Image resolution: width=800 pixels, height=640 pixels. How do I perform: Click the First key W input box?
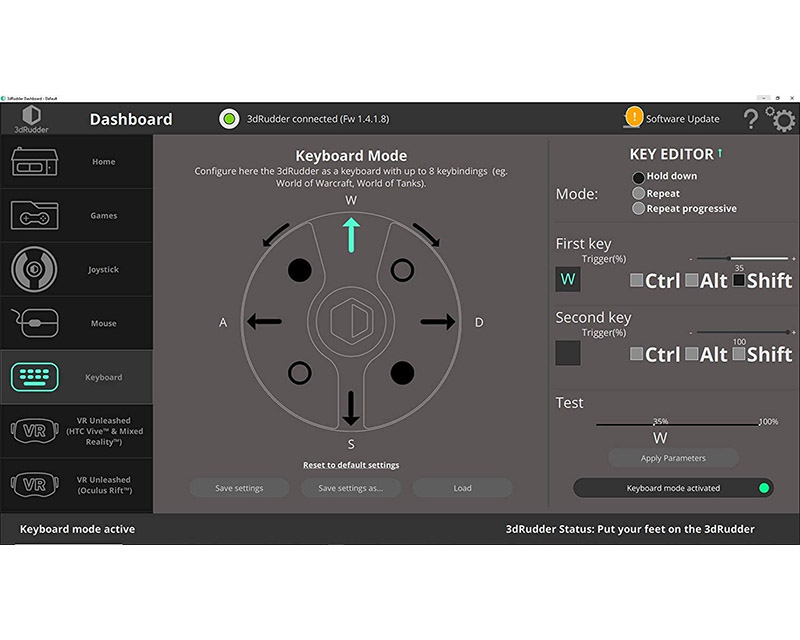[568, 279]
